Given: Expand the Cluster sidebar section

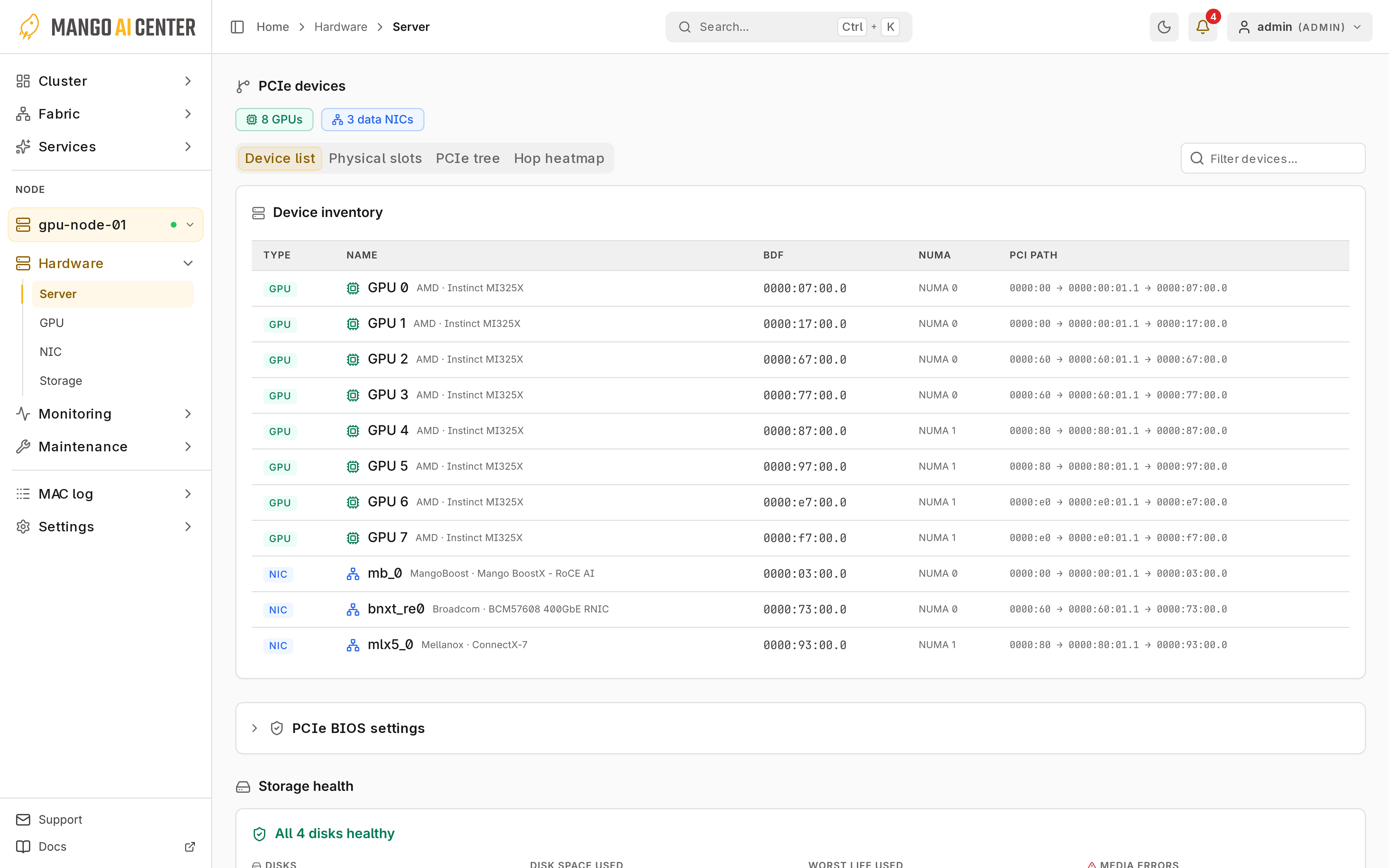Looking at the screenshot, I should click(x=105, y=81).
